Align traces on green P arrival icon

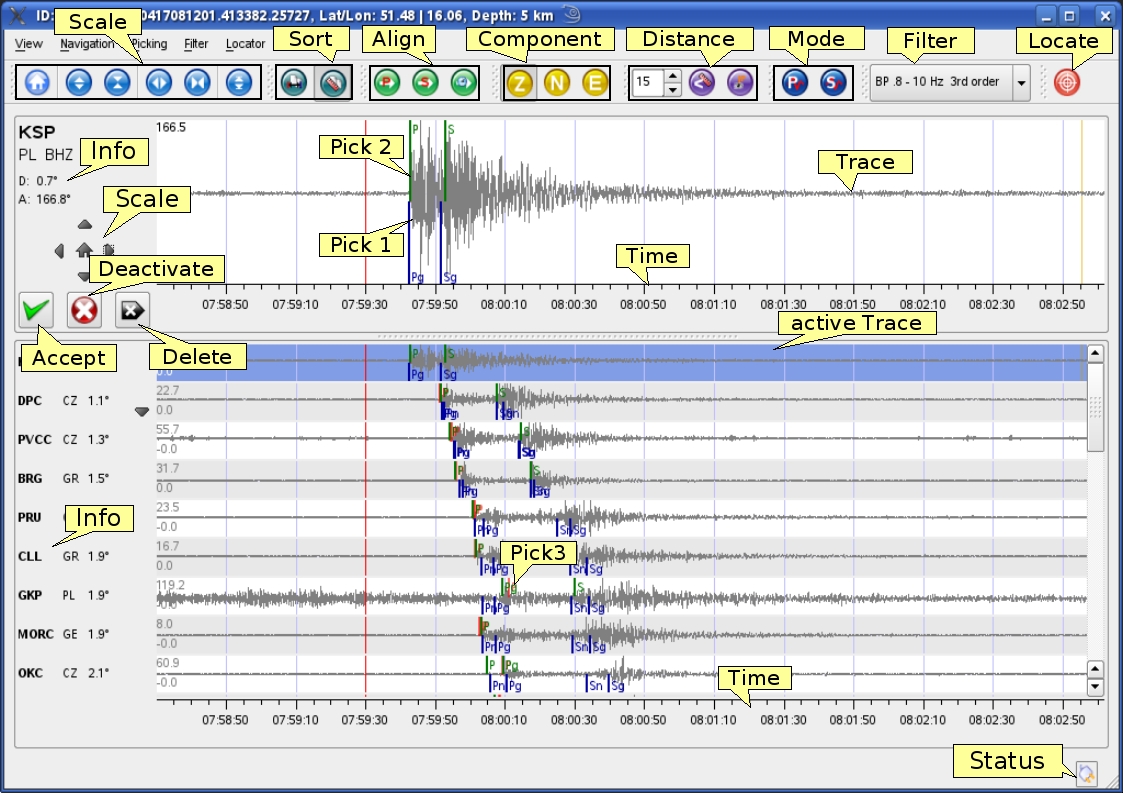[x=387, y=82]
